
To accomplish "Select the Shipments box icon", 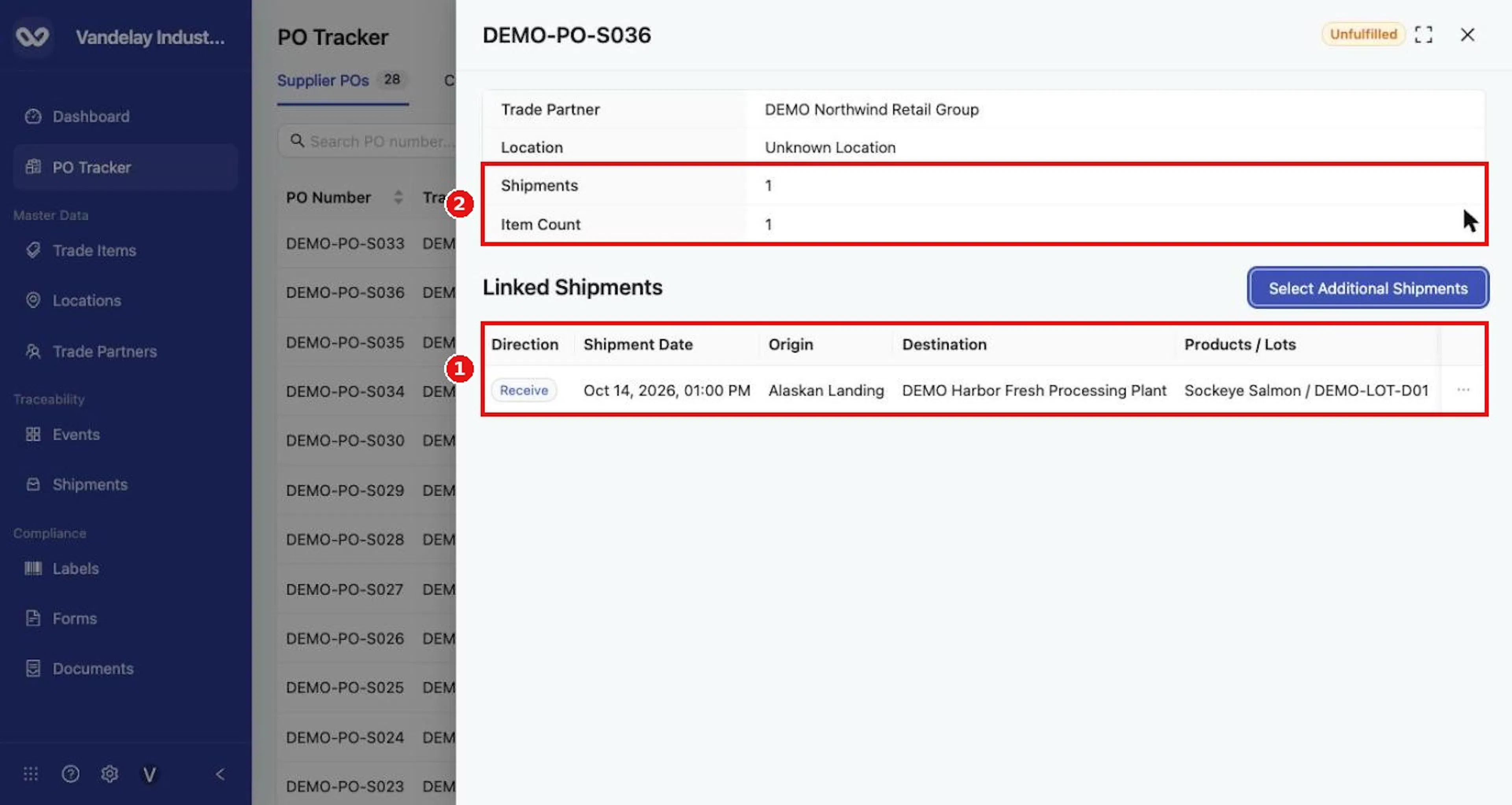I will 33,484.
